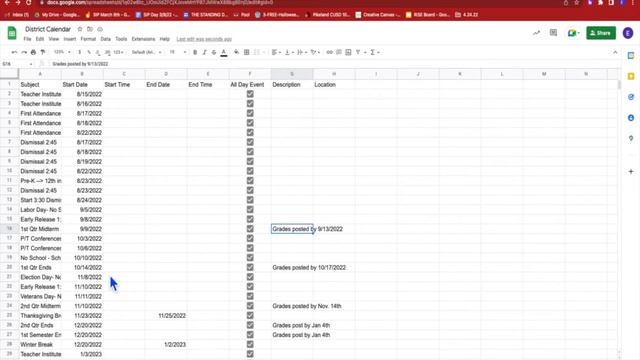Open the functions dropdown

[x=375, y=52]
